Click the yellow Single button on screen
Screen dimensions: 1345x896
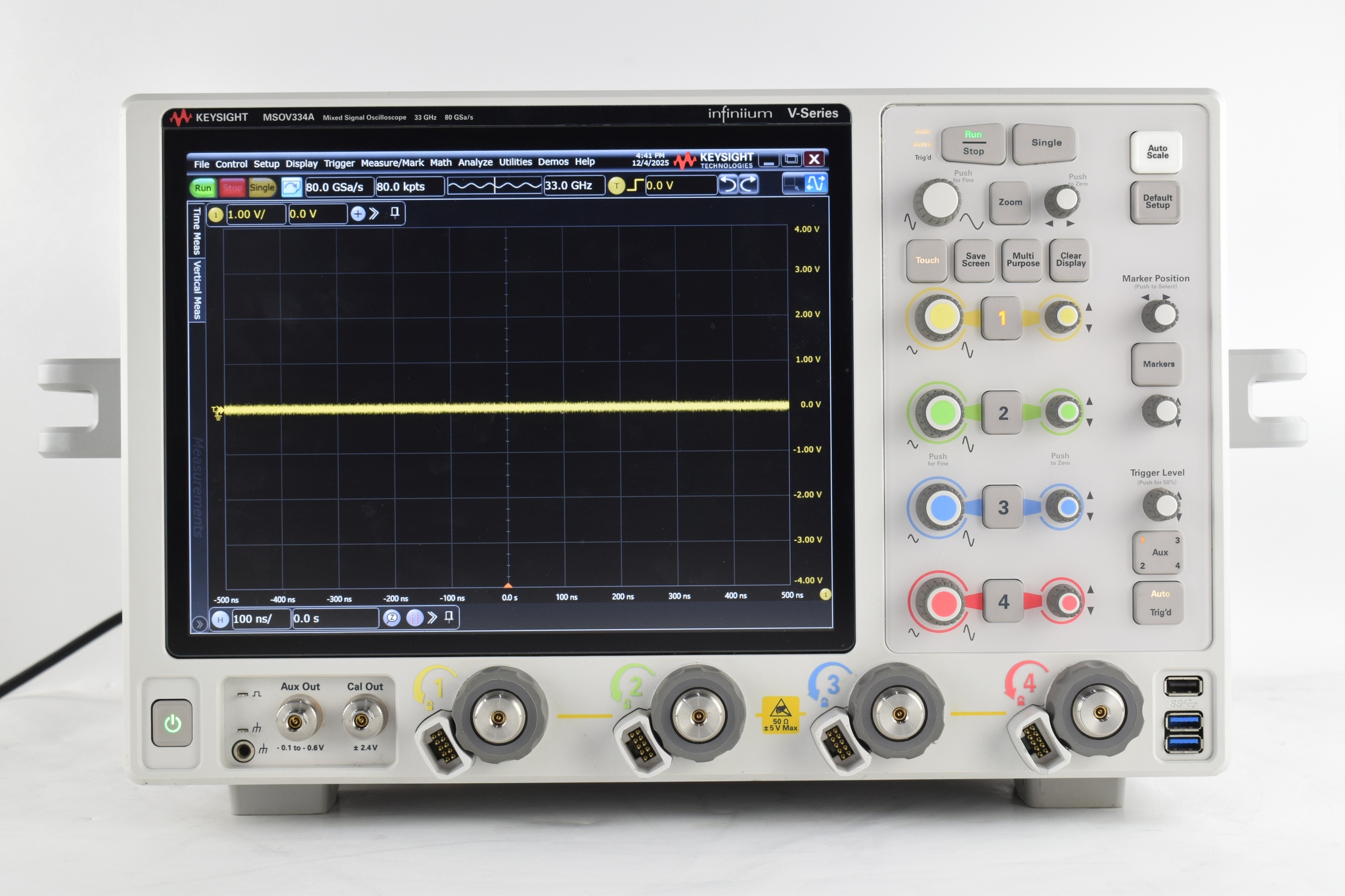pyautogui.click(x=262, y=187)
